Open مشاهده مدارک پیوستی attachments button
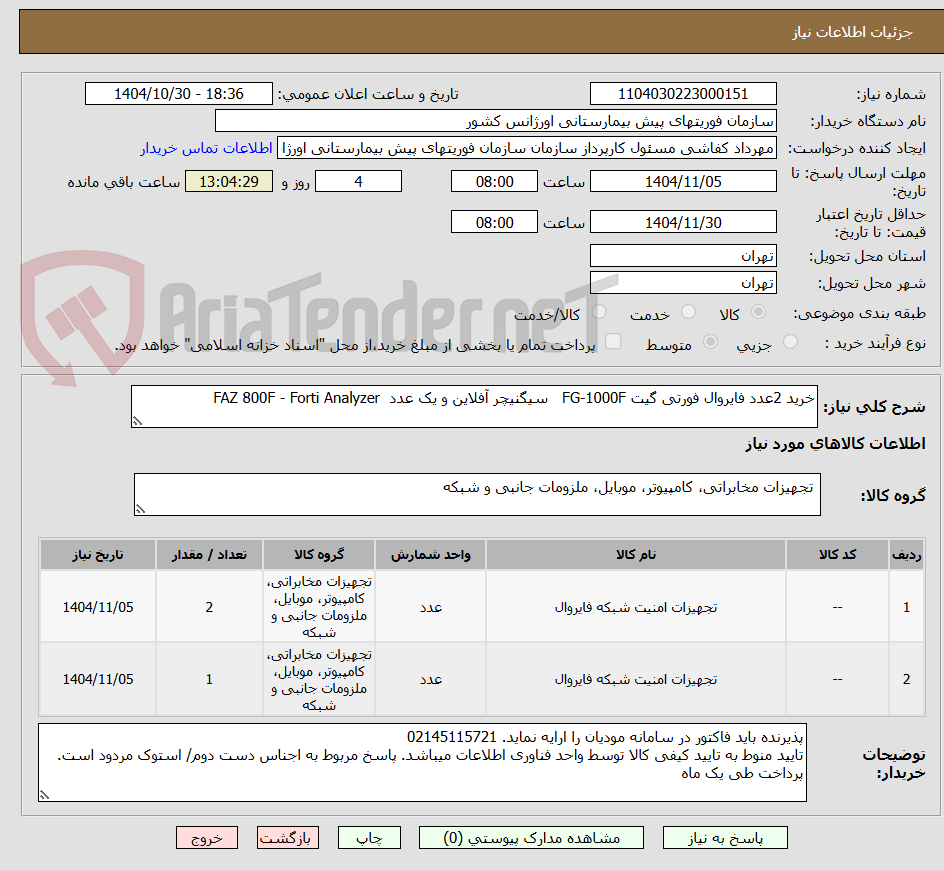This screenshot has height=870, width=944. 532,838
